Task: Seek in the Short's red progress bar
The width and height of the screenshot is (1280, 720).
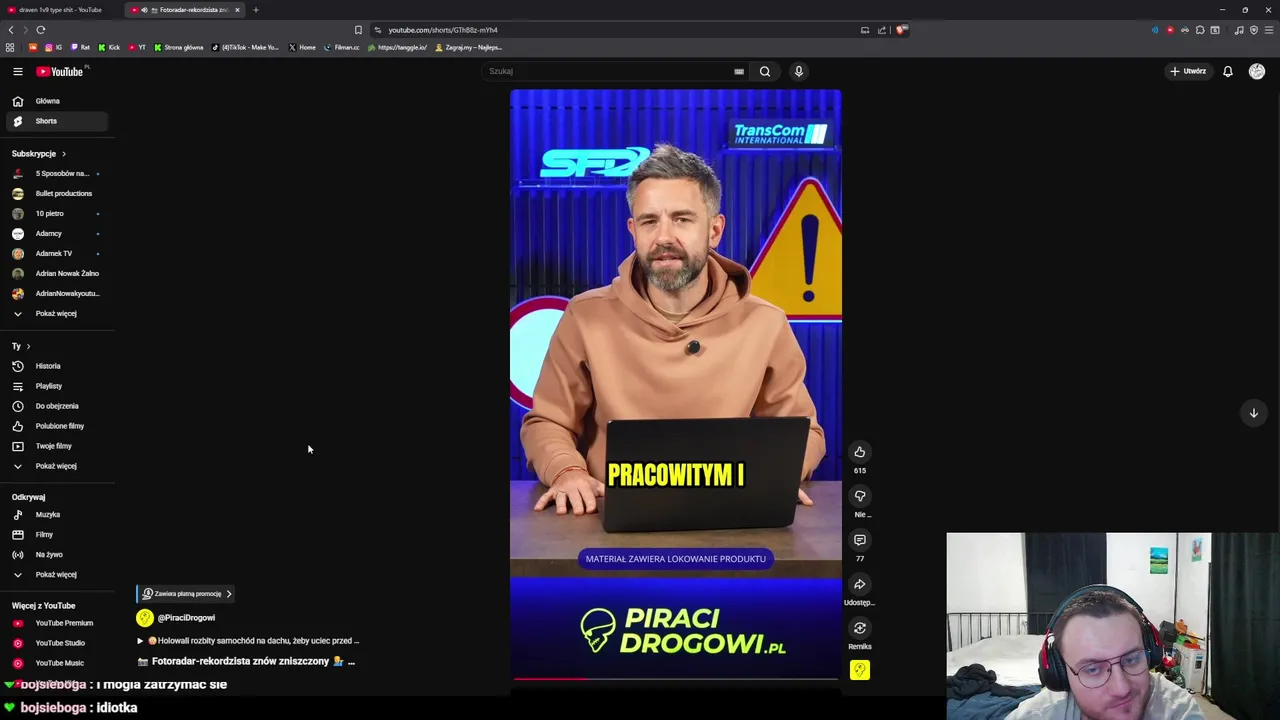Action: (675, 678)
